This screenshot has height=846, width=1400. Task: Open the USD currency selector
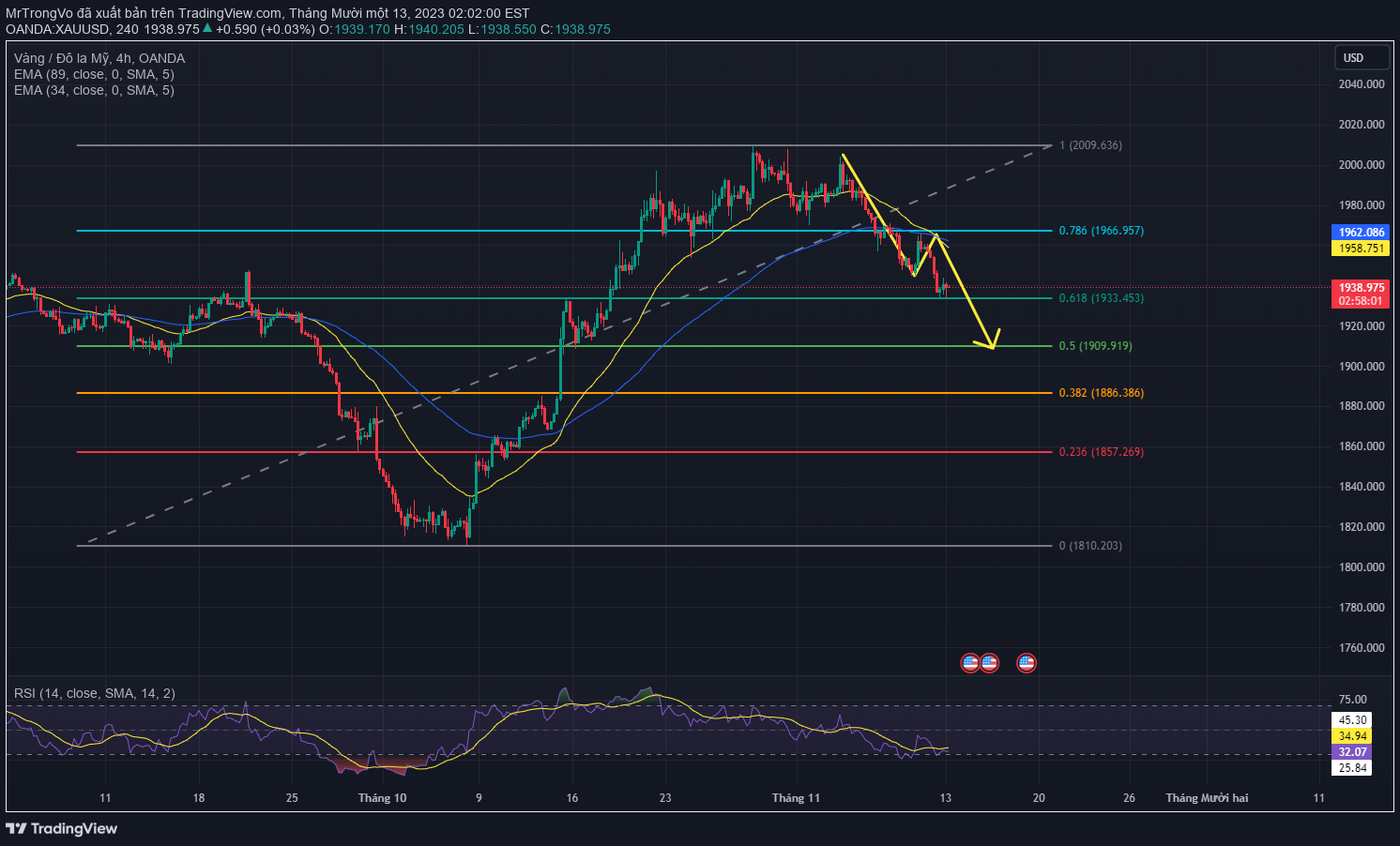tap(1362, 57)
